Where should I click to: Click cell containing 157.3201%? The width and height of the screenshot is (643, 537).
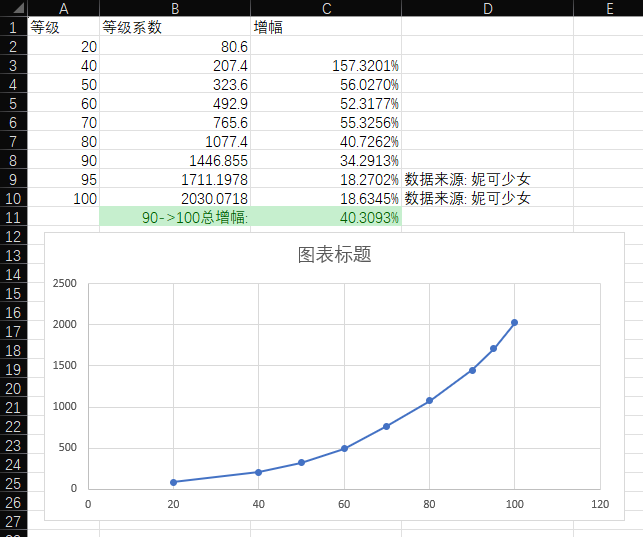click(326, 65)
